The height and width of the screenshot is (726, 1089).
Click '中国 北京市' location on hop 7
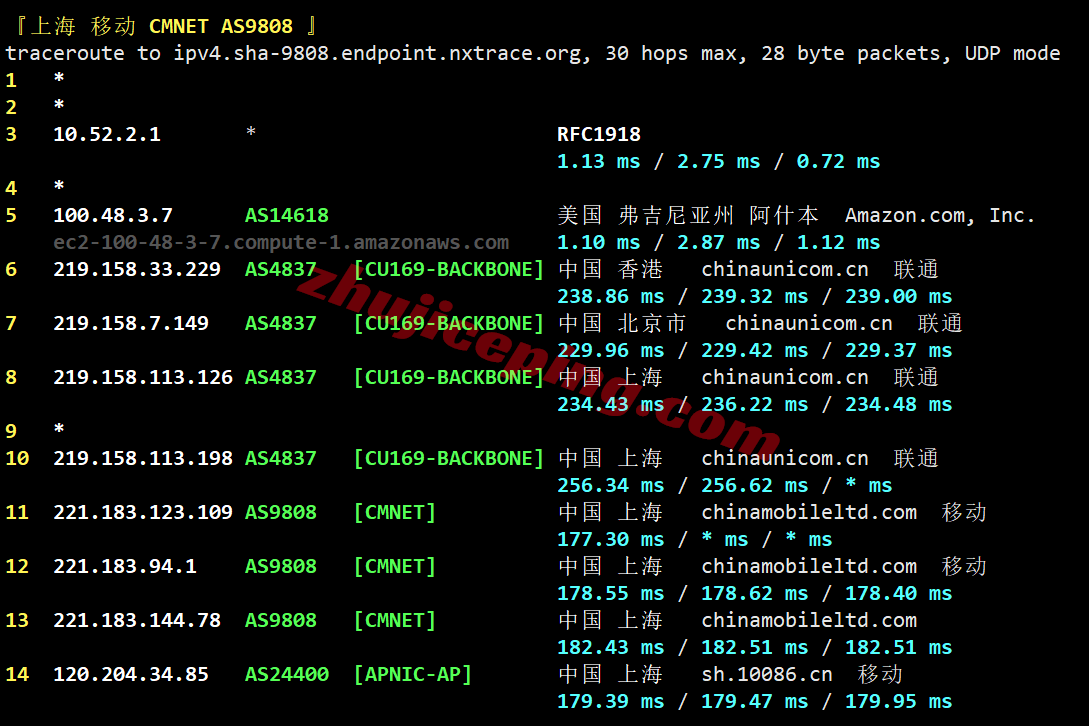622,324
